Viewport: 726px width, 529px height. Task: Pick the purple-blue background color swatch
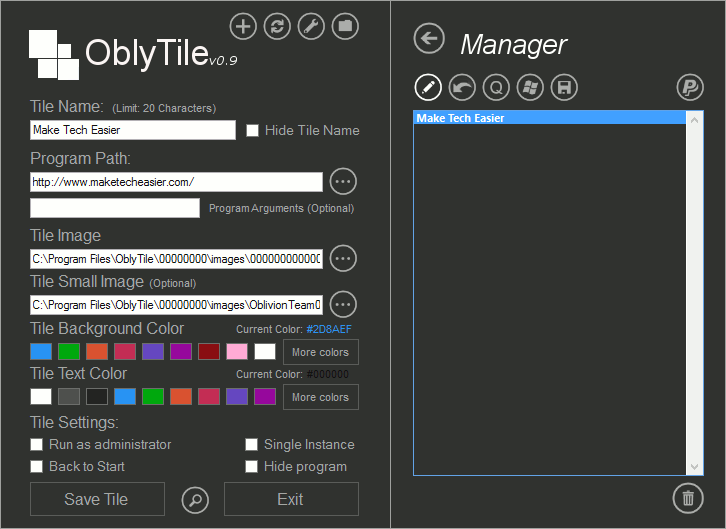click(x=153, y=352)
